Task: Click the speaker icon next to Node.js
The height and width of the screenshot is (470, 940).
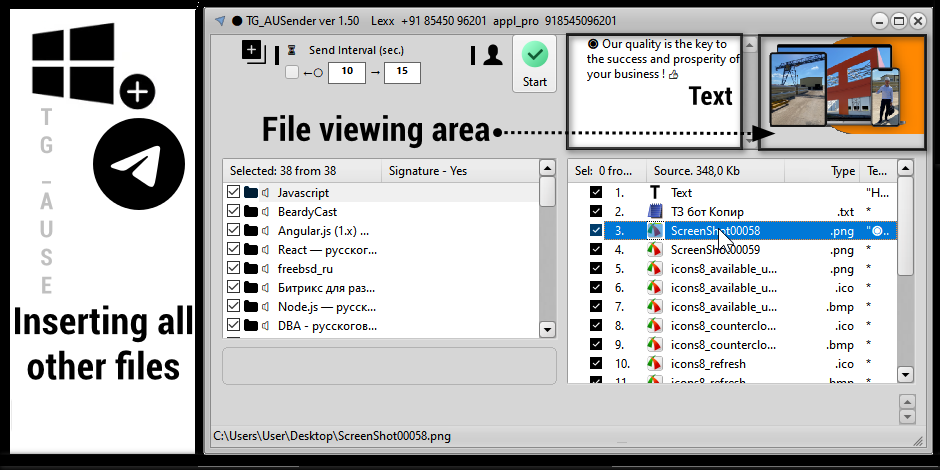Action: pyautogui.click(x=266, y=306)
